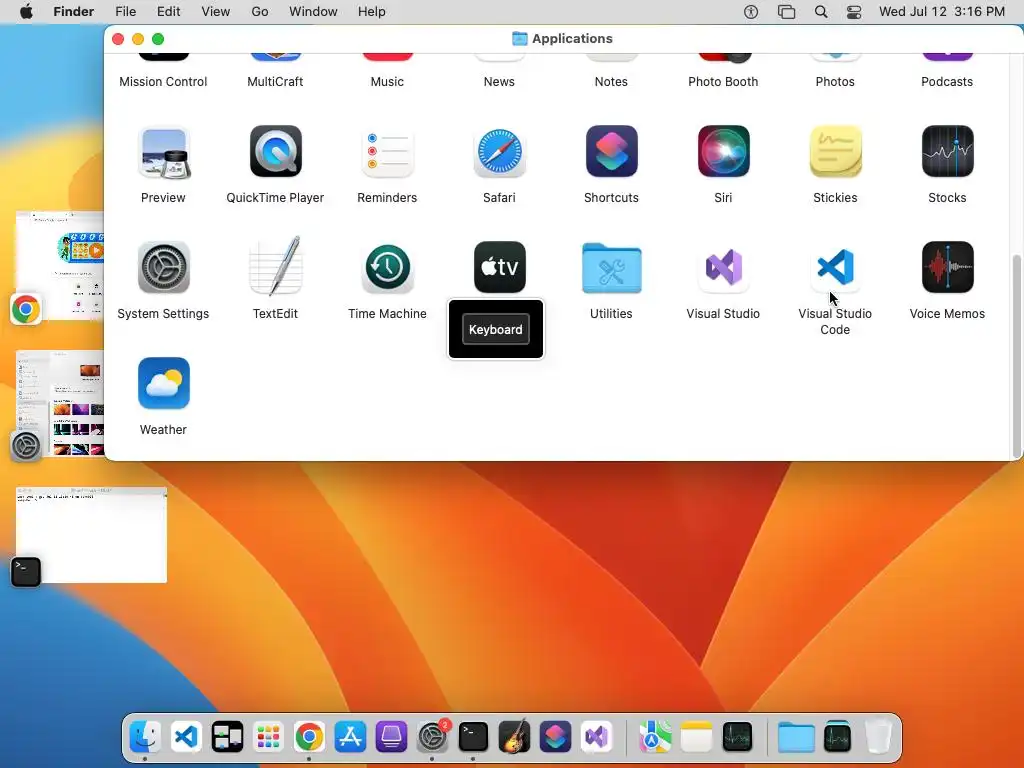Launch QuickTime Player from Applications
Image resolution: width=1024 pixels, height=768 pixels.
pos(276,152)
